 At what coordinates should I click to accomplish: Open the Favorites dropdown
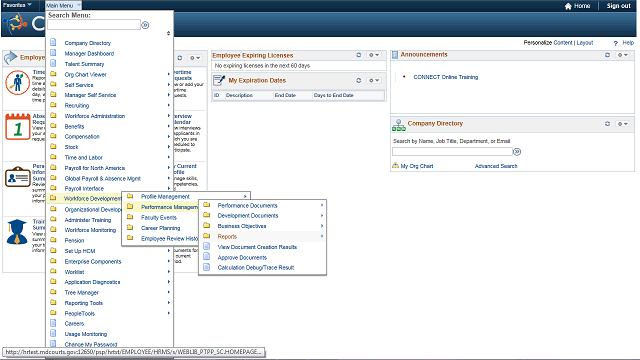coord(17,5)
